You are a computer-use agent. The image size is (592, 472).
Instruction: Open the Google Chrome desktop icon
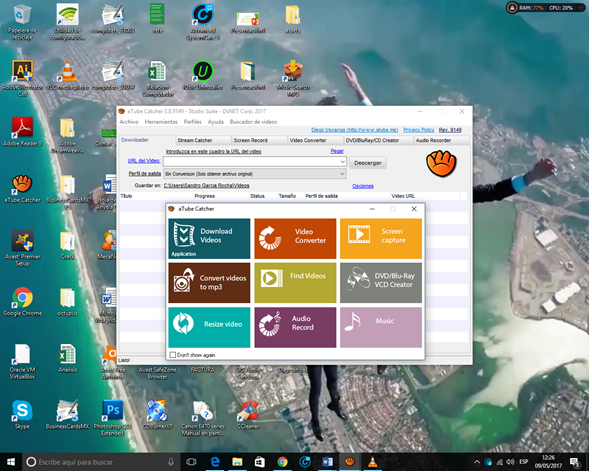coord(22,302)
